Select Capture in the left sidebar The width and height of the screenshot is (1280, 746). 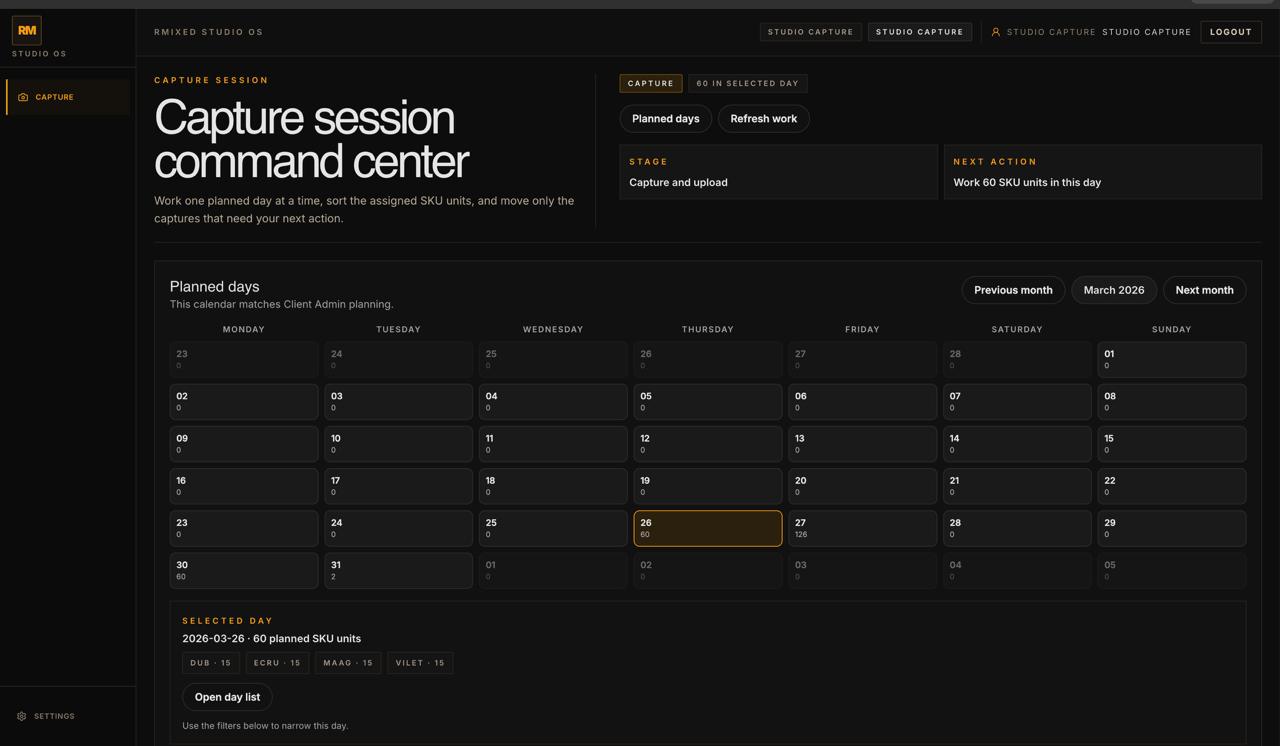coord(54,96)
